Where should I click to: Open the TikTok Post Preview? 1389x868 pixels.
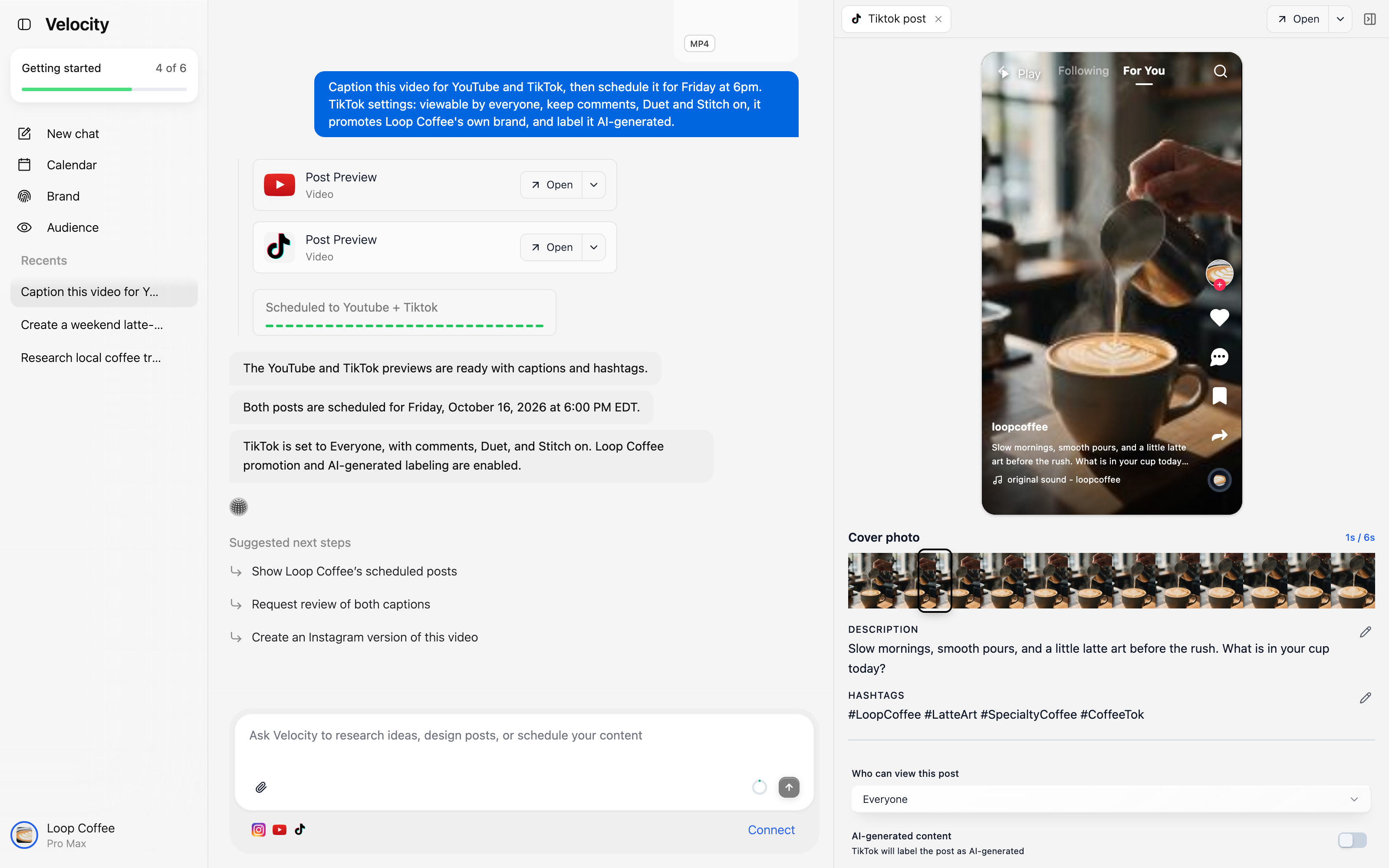[x=551, y=247]
